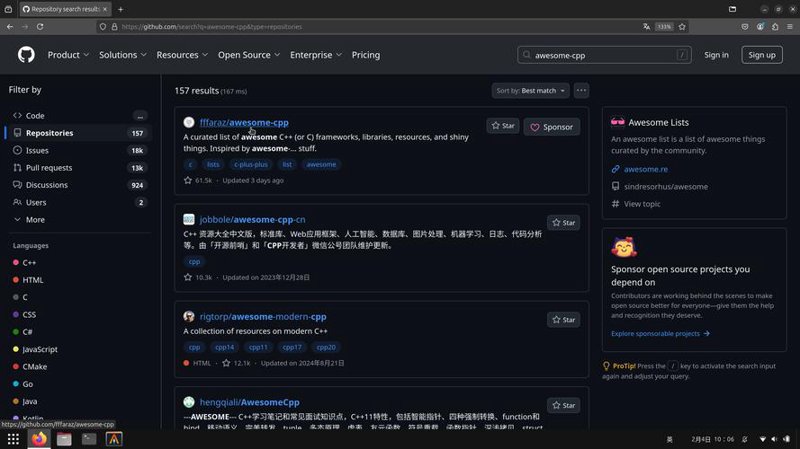Image resolution: width=800 pixels, height=449 pixels.
Task: Focus the awesome-cpp search field
Action: coord(604,55)
